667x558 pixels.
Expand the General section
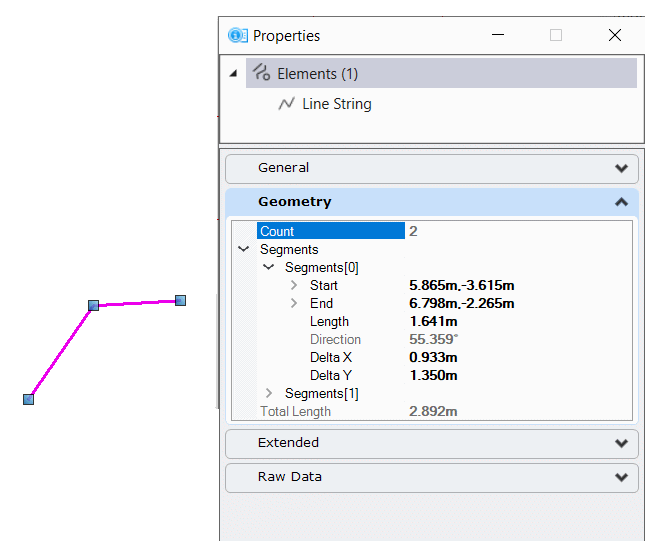(x=432, y=168)
